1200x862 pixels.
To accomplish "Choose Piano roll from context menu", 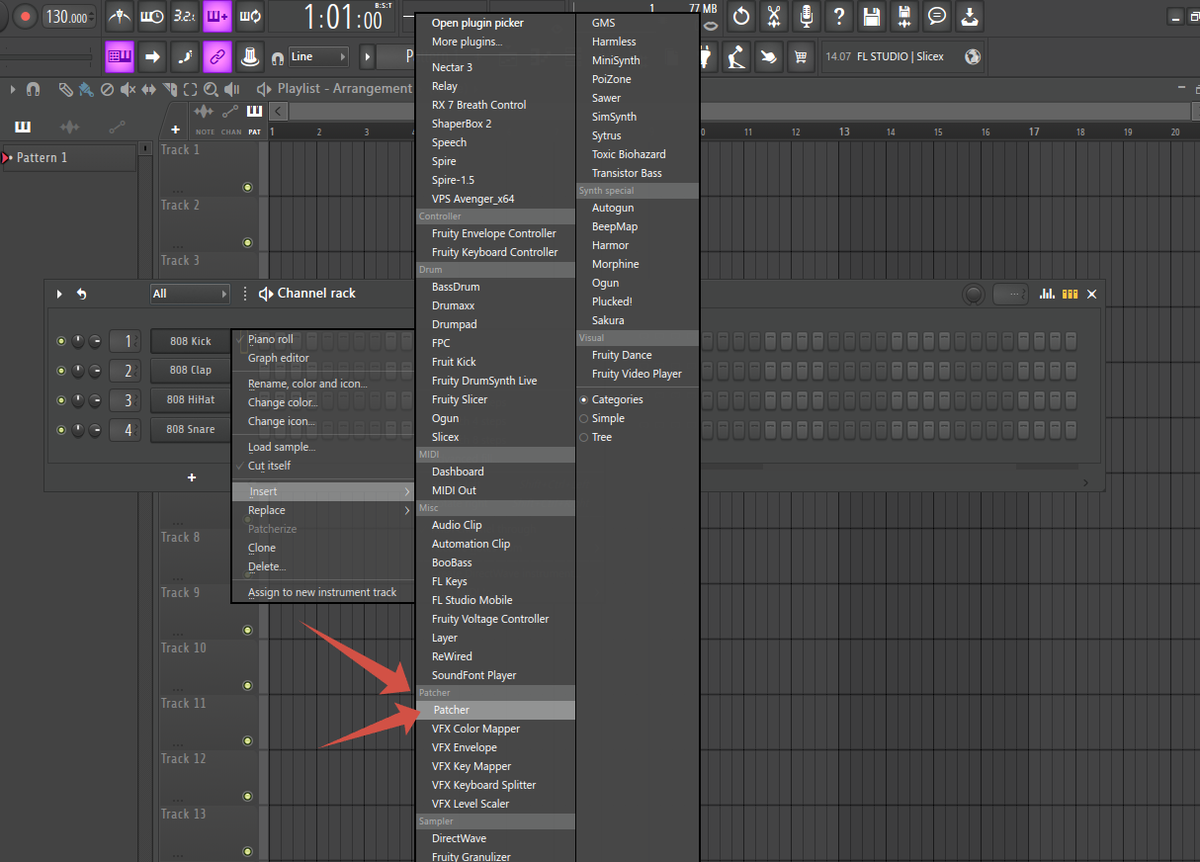I will click(x=270, y=339).
